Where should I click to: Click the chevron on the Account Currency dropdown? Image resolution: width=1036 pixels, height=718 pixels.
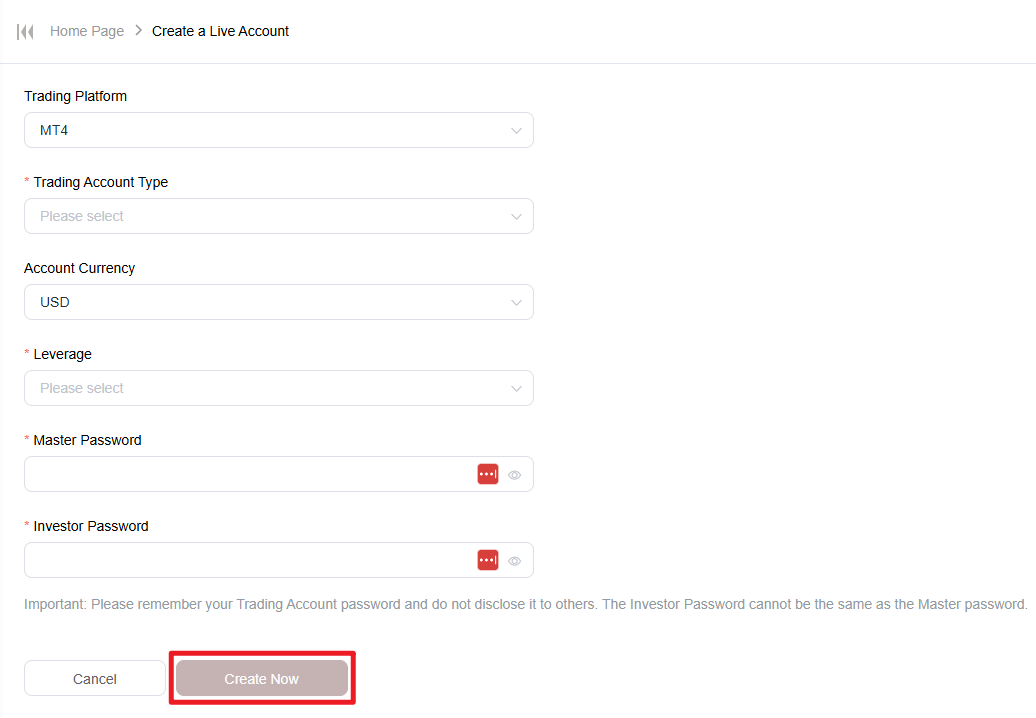click(516, 302)
